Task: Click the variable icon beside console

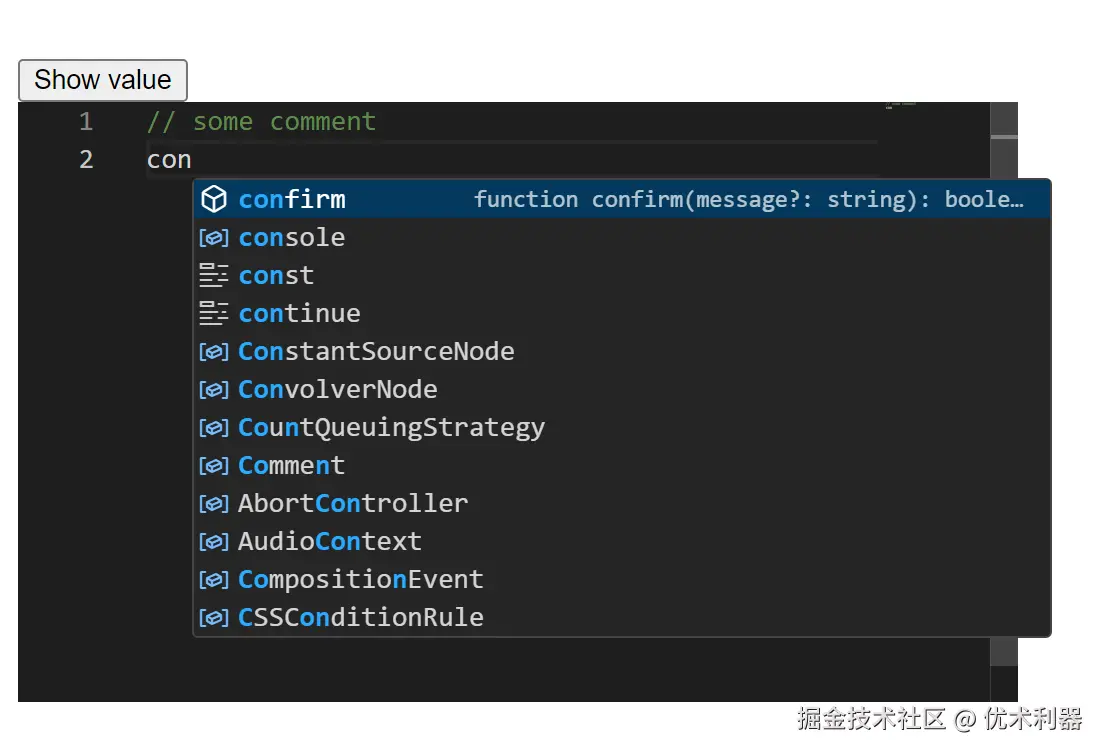Action: 213,238
